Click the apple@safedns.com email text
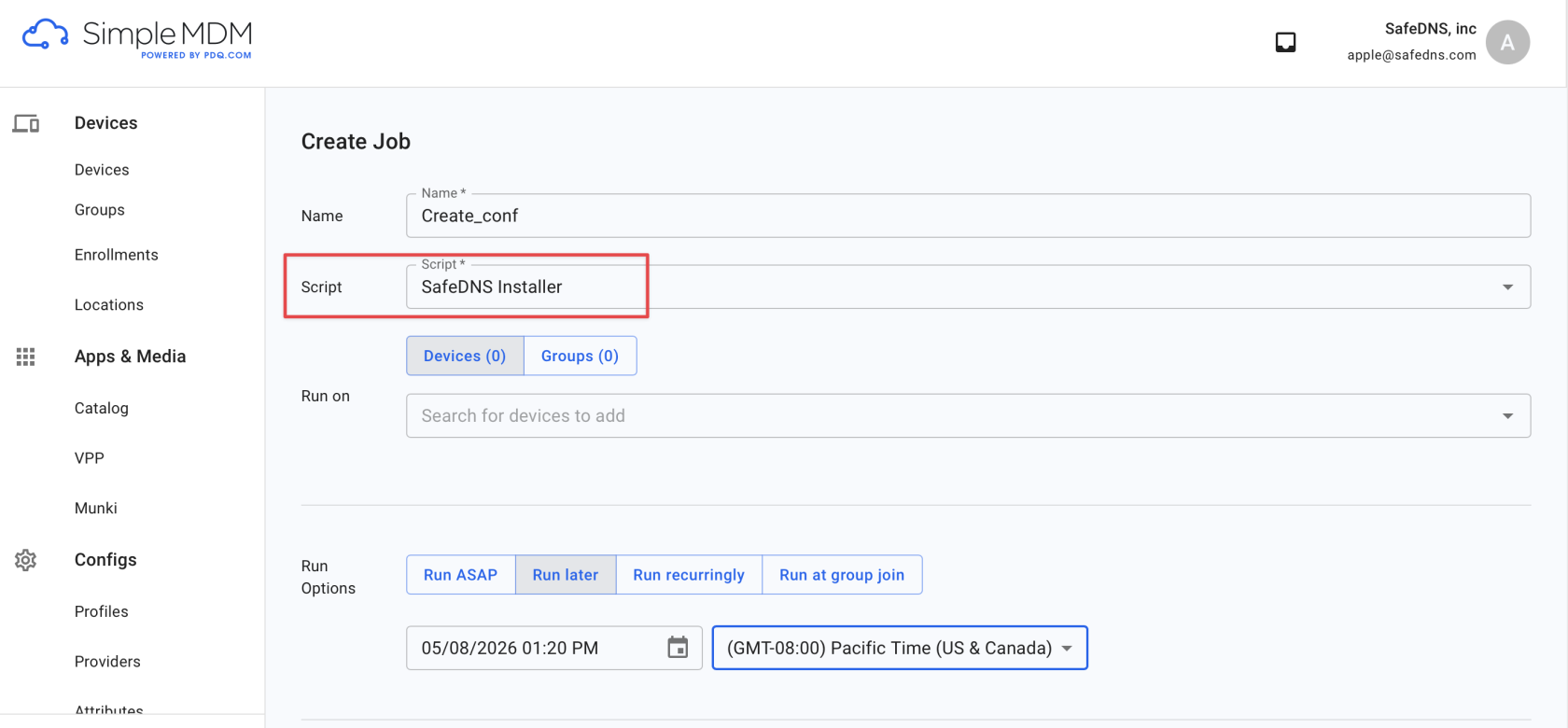Viewport: 1568px width, 728px height. [1411, 55]
